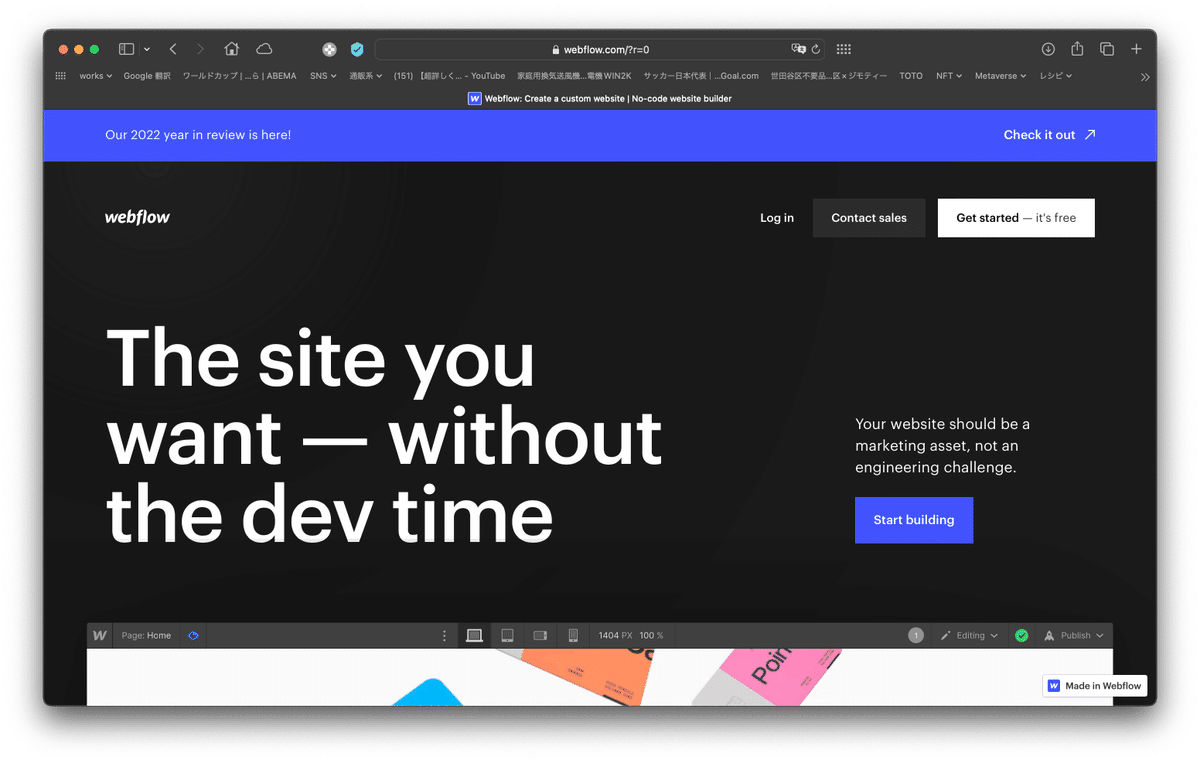
Task: Select the tablet breakpoint icon
Action: pos(507,635)
